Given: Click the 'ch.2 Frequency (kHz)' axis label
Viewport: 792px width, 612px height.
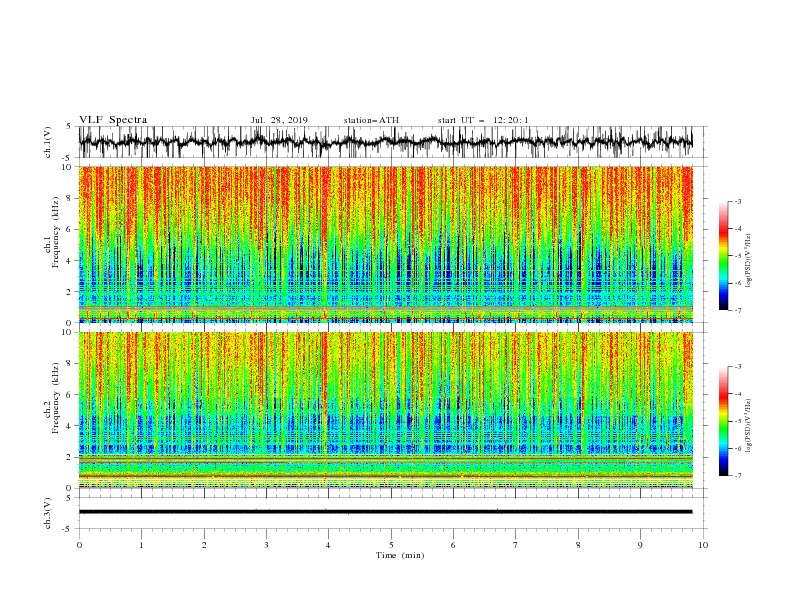Looking at the screenshot, I should pyautogui.click(x=52, y=398).
